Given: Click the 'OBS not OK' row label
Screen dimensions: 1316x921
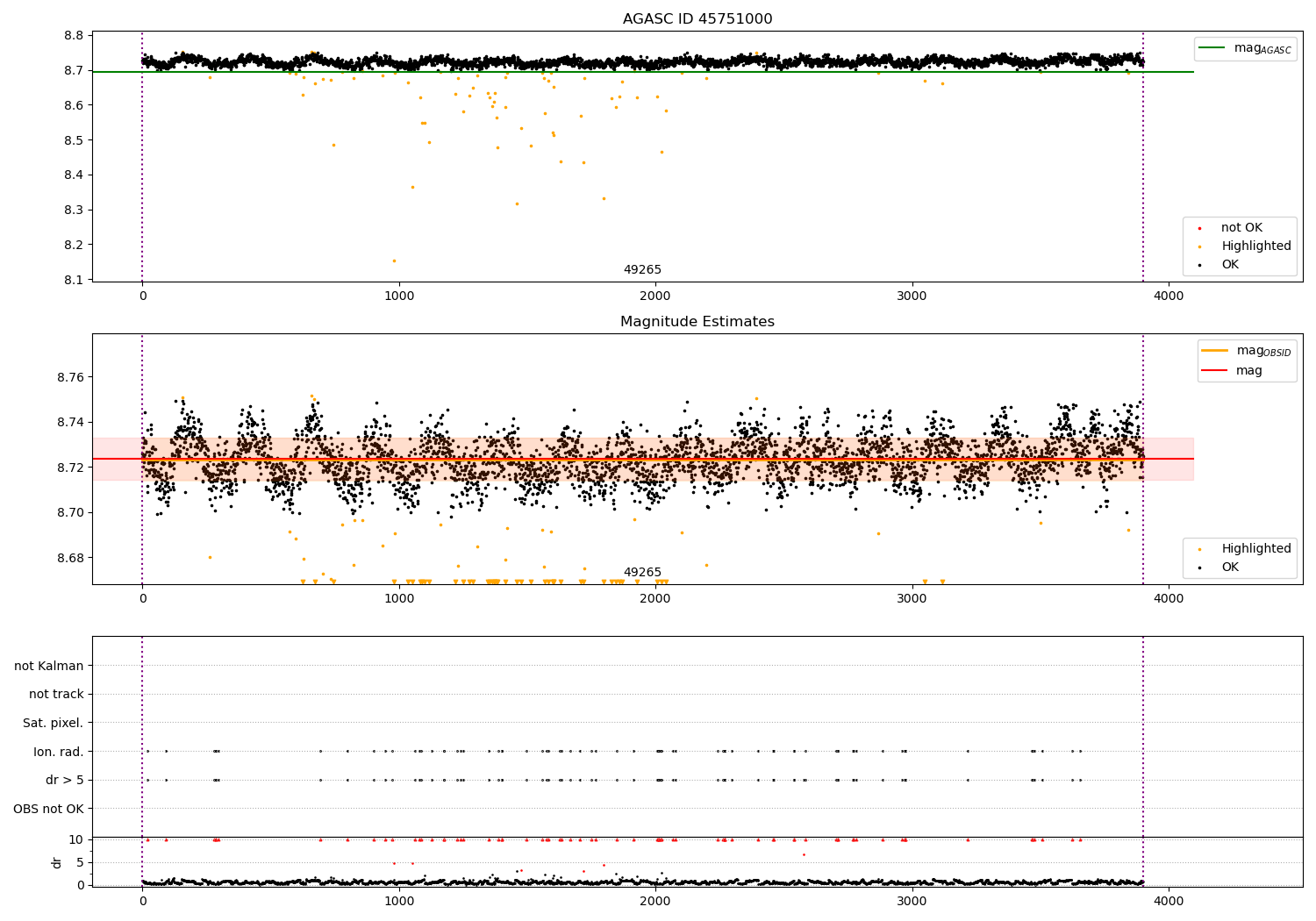Looking at the screenshot, I should tap(49, 809).
